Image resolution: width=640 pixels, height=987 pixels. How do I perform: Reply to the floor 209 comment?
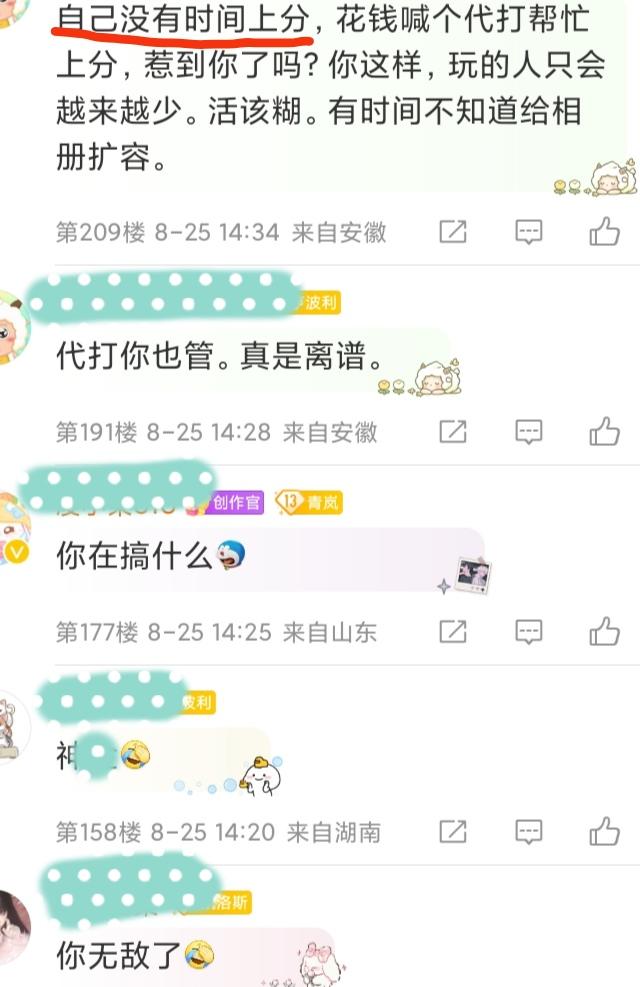pyautogui.click(x=529, y=232)
